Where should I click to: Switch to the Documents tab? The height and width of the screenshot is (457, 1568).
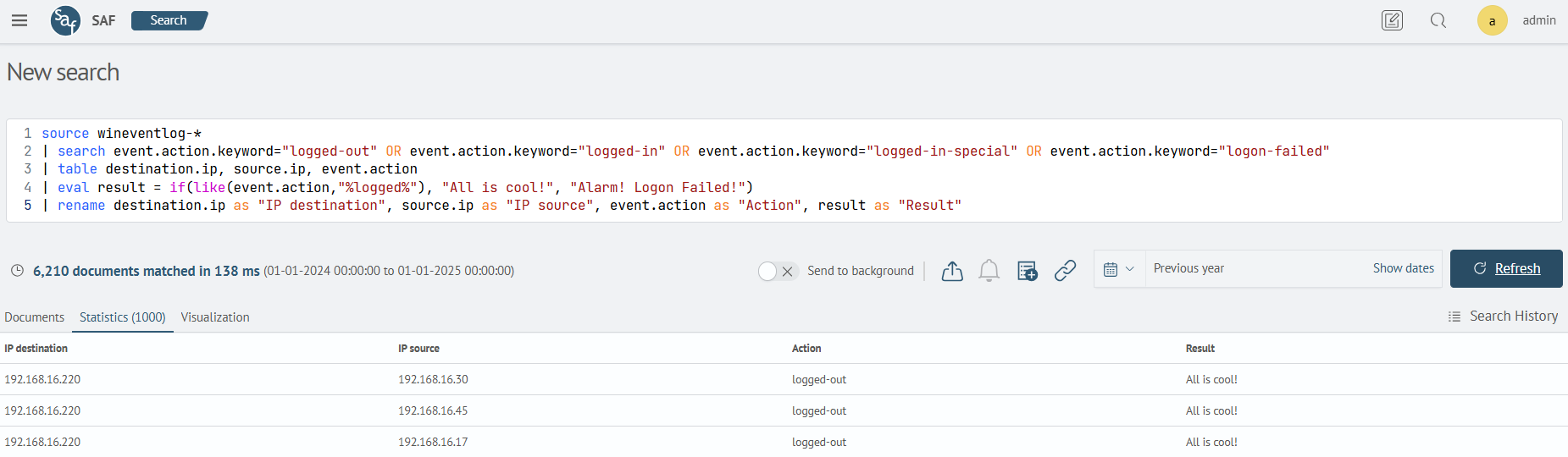pyautogui.click(x=35, y=317)
